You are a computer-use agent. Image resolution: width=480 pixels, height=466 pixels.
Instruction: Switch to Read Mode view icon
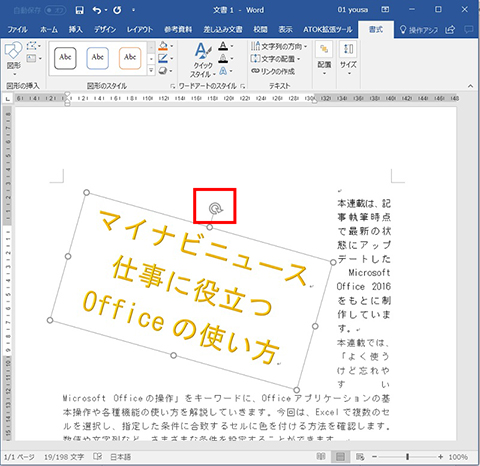click(321, 456)
